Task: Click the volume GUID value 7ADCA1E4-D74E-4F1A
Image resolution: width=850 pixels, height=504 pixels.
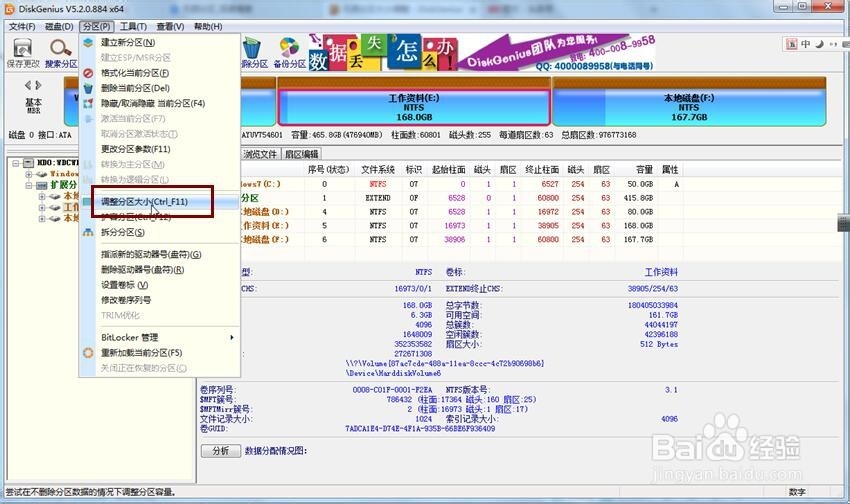Action: [420, 429]
